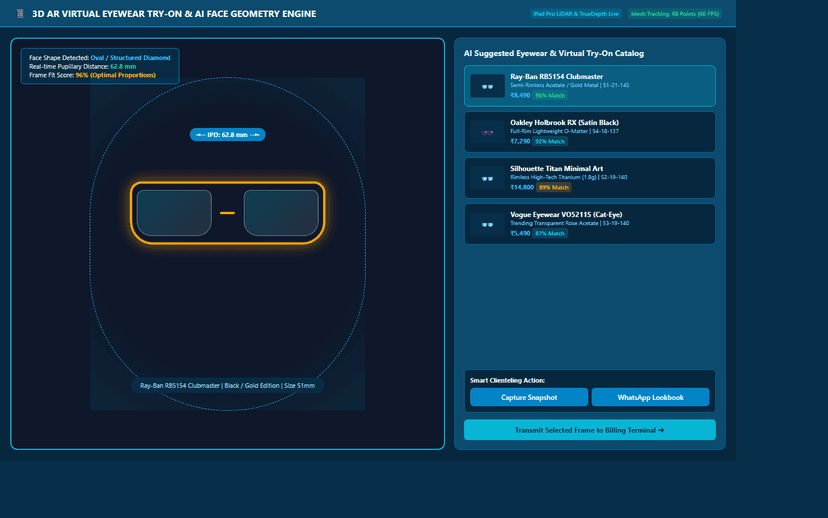
Task: Click the 89% Match badge on Silhouette card
Action: [553, 187]
